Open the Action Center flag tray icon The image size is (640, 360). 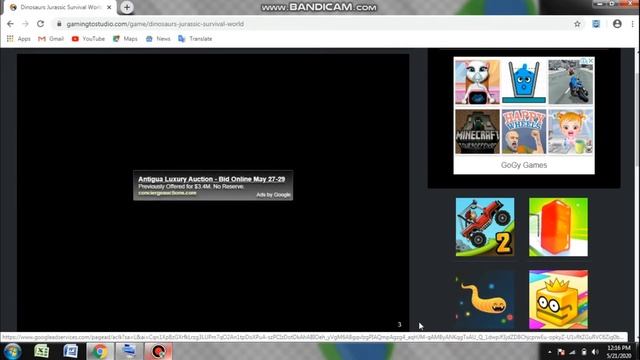pyautogui.click(x=561, y=352)
